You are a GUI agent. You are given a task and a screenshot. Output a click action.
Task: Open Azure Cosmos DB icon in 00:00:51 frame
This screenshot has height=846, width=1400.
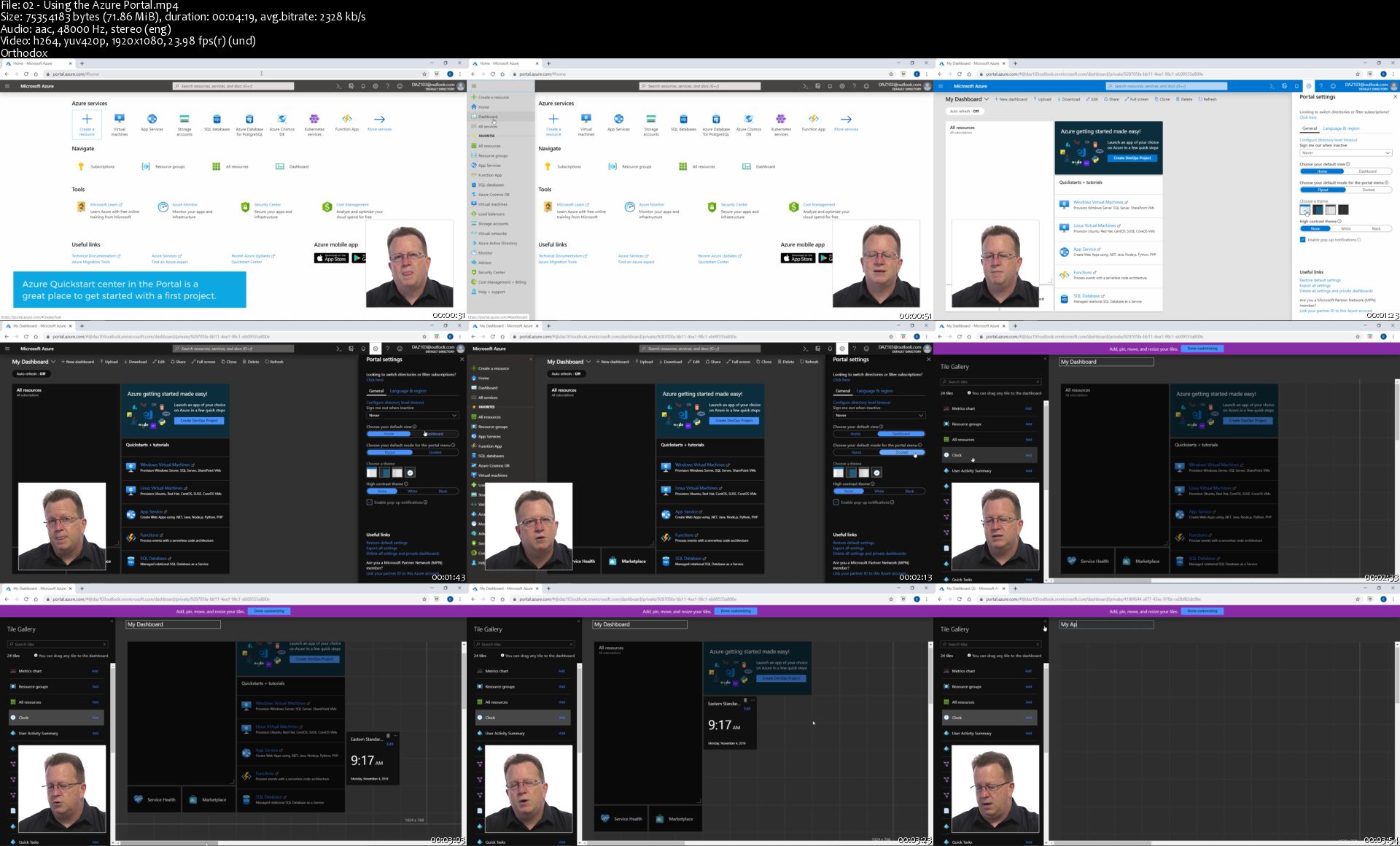click(748, 119)
